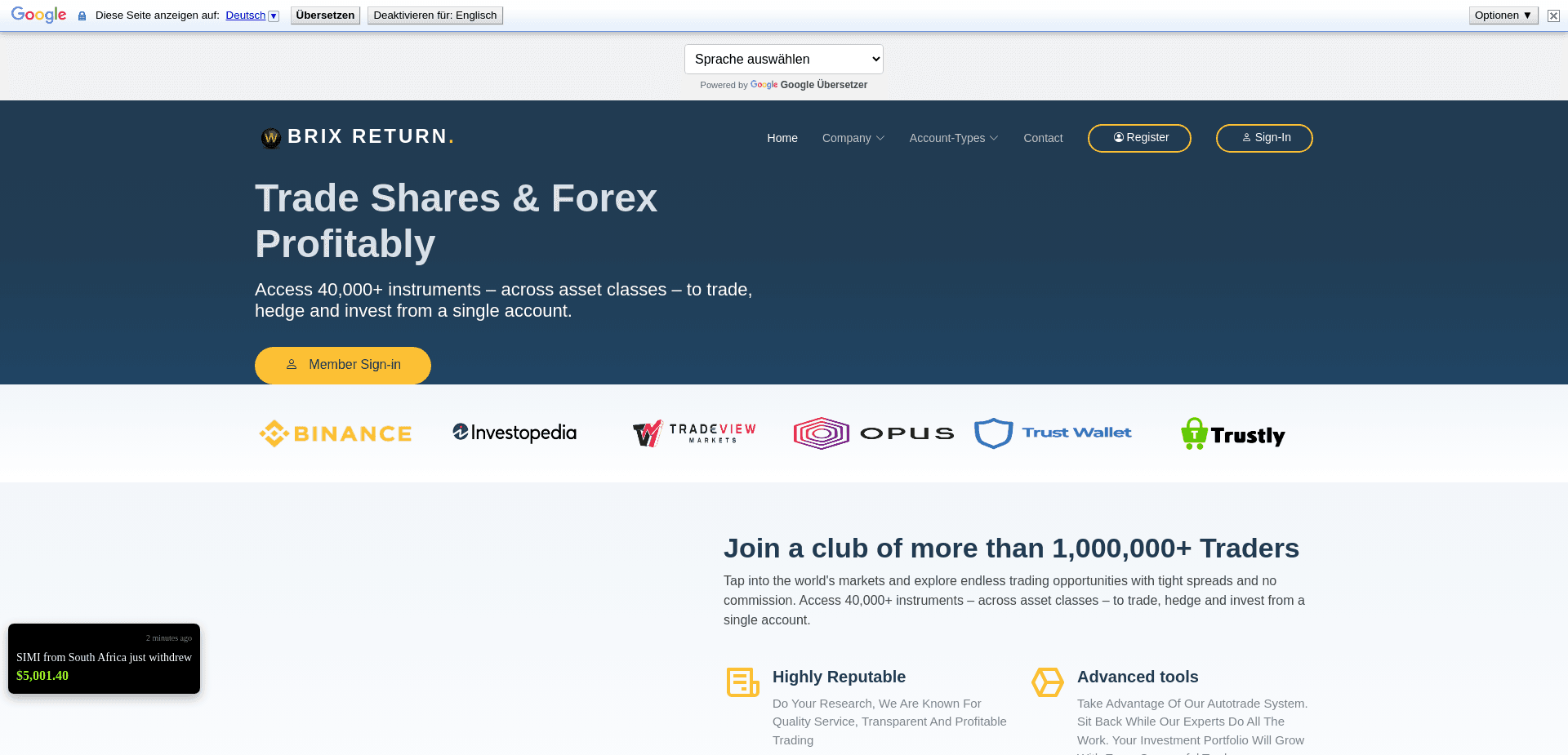Expand the Company menu chevron

[880, 138]
